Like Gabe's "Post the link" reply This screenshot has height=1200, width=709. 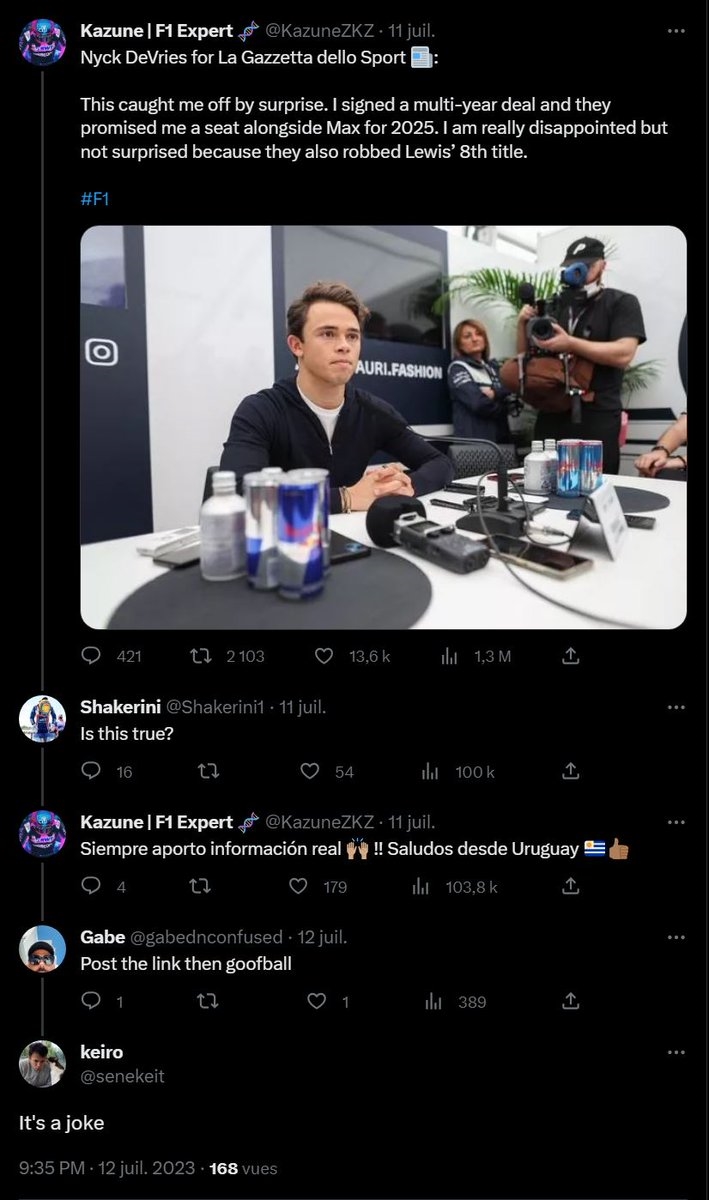(x=317, y=1001)
